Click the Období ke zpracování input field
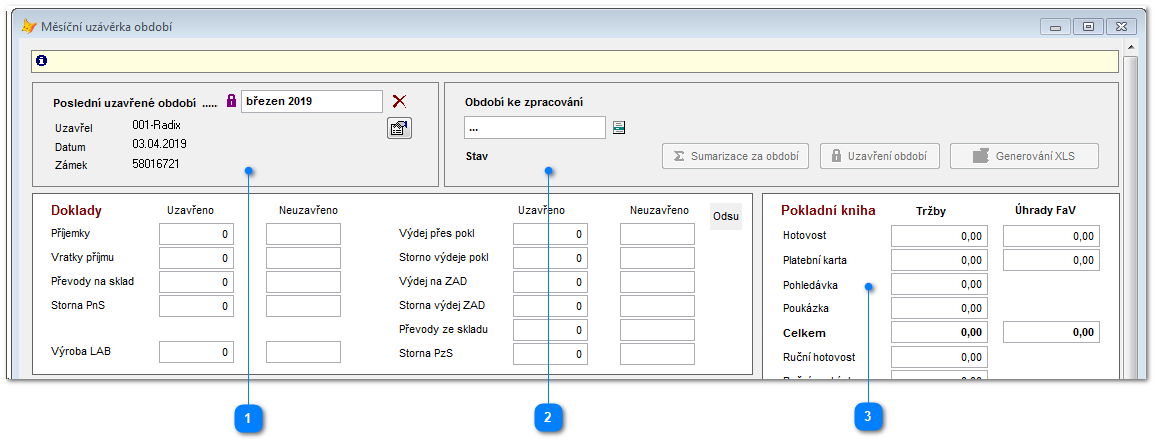This screenshot has width=1156, height=444. pos(534,128)
